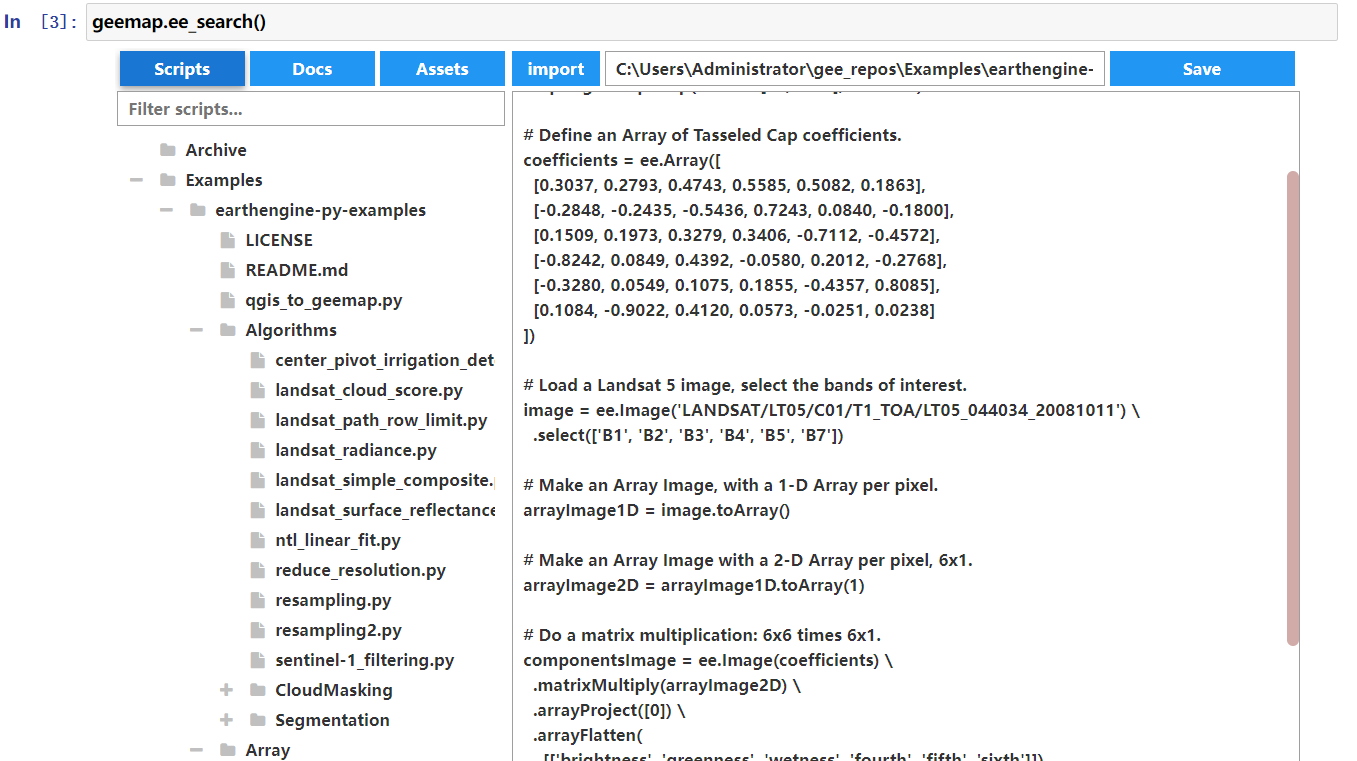Click the Examples folder icon
1357x761 pixels.
pyautogui.click(x=168, y=180)
